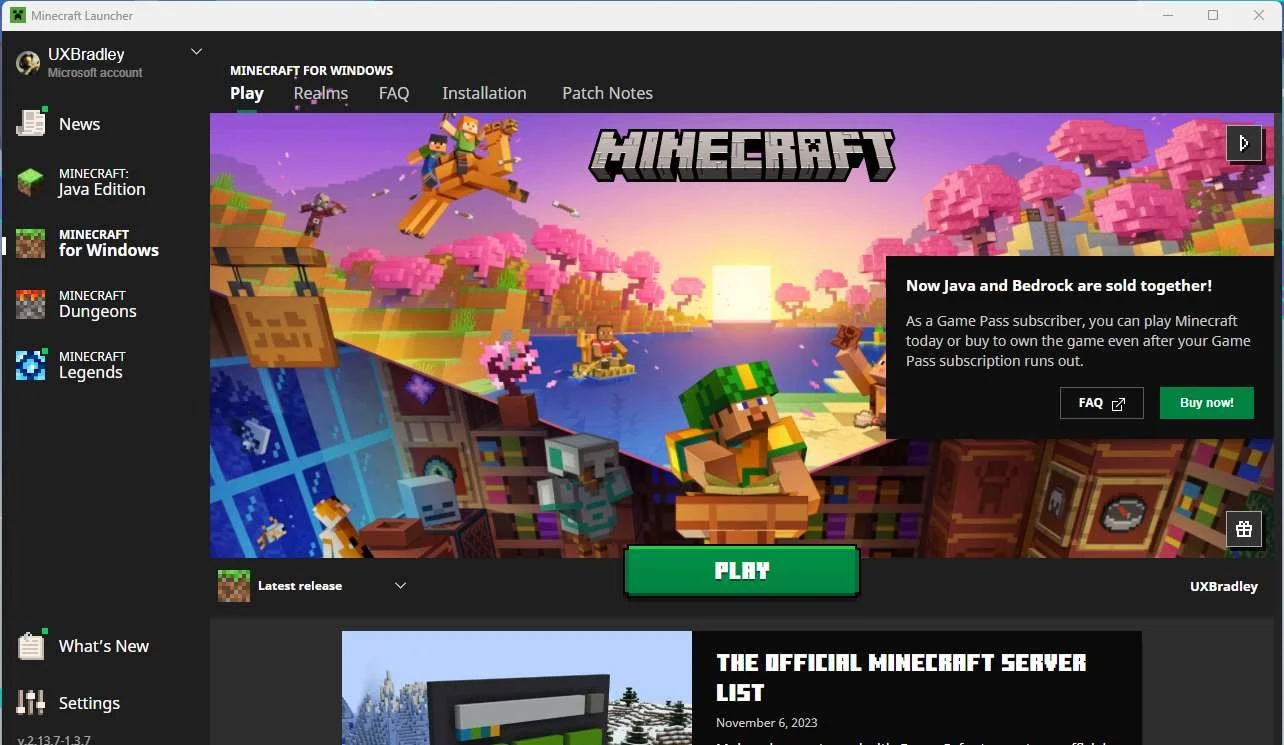Select Minecraft: Java Edition grass block icon

[x=31, y=182]
